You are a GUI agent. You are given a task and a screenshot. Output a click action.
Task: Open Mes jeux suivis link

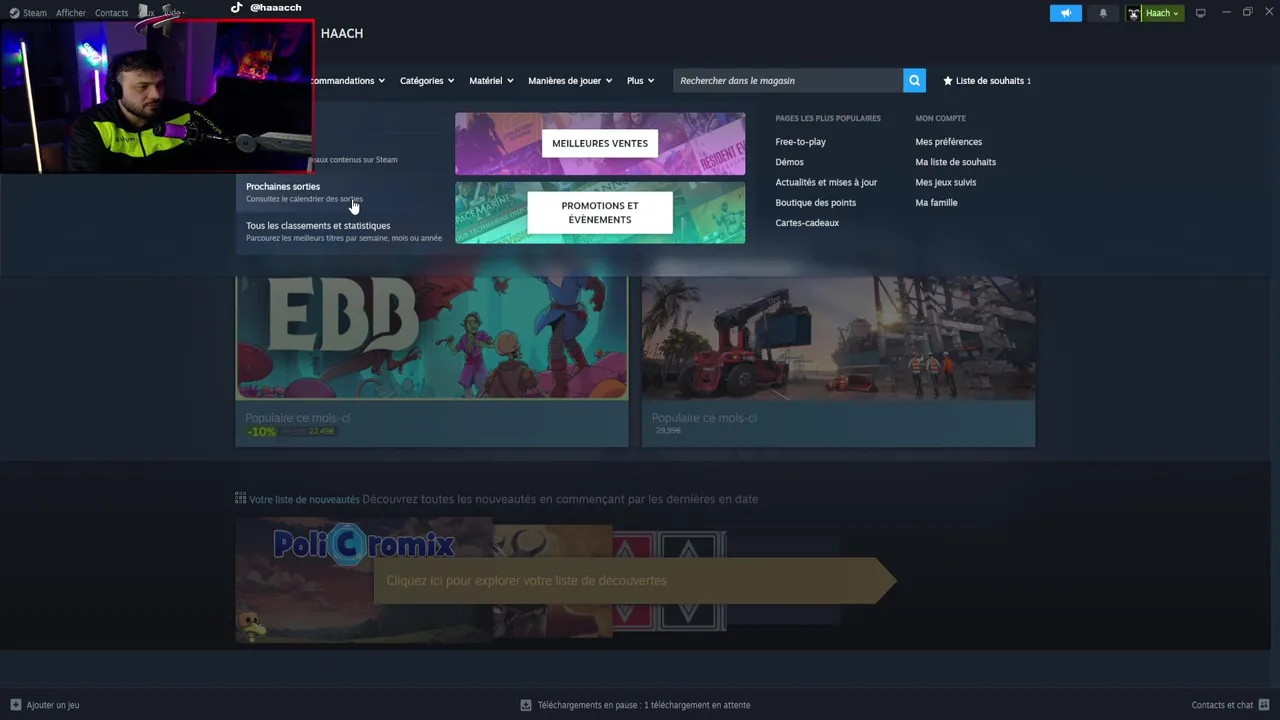click(x=945, y=182)
